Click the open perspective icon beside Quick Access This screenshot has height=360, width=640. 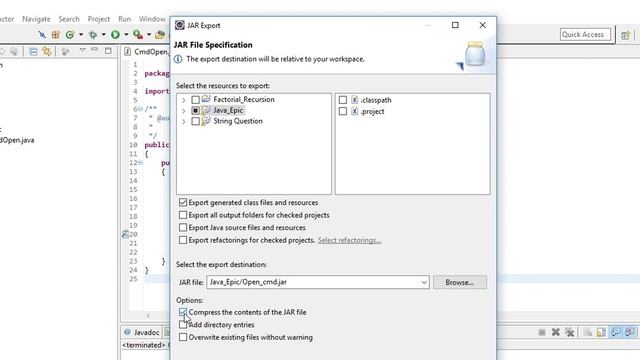pos(625,35)
